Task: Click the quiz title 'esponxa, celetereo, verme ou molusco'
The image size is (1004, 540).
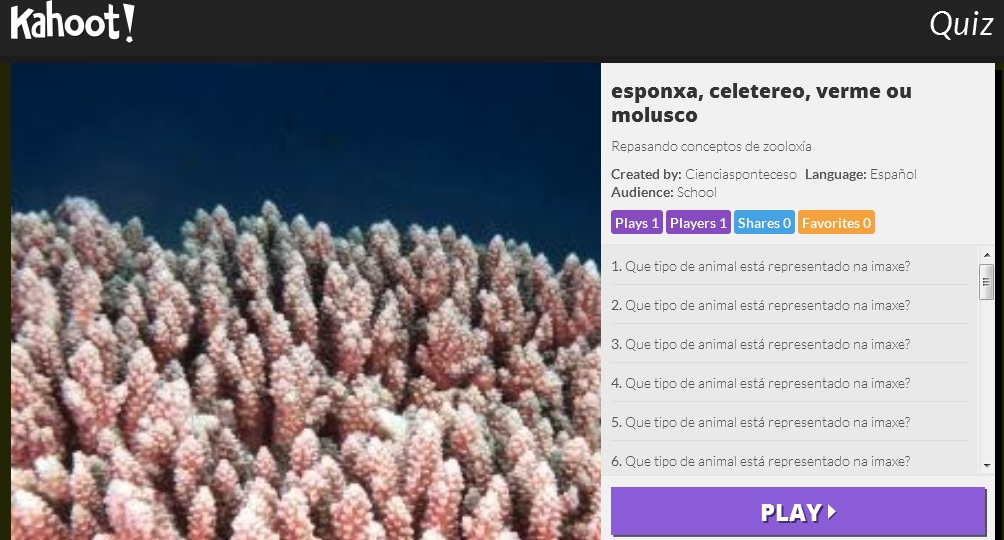Action: (x=761, y=103)
